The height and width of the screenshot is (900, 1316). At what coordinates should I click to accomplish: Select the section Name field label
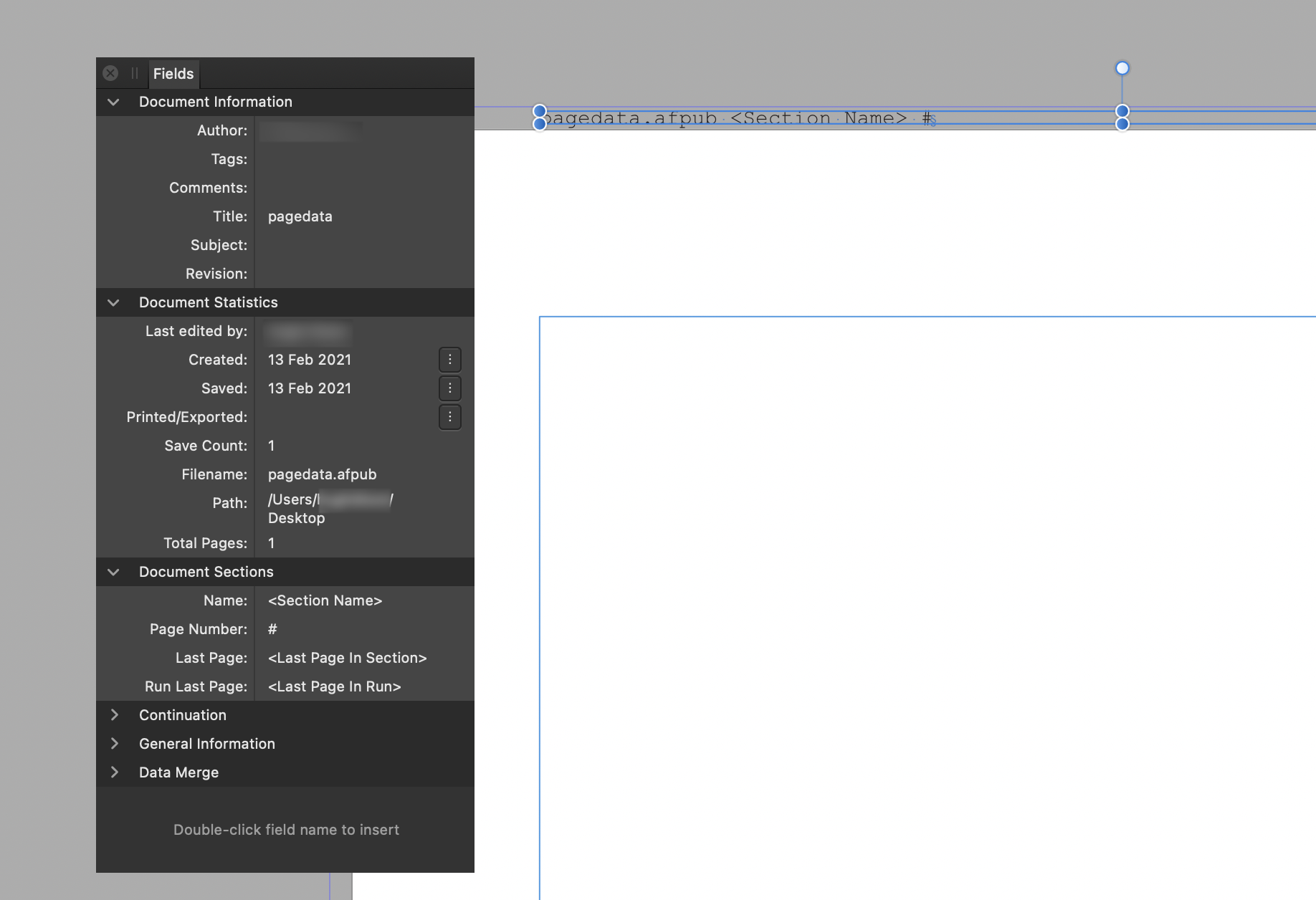pyautogui.click(x=226, y=600)
